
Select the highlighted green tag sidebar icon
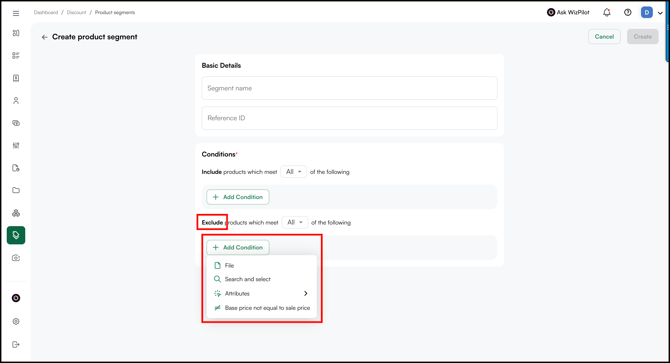[x=16, y=235]
